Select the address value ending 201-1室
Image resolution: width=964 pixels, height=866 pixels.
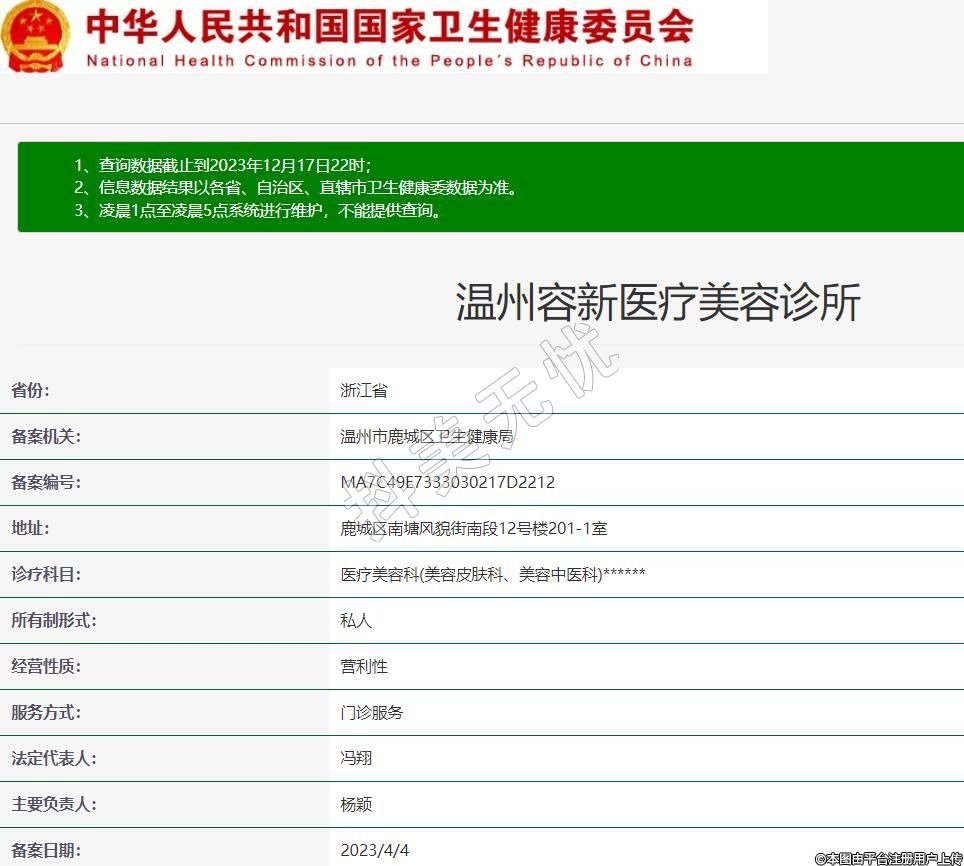click(473, 529)
